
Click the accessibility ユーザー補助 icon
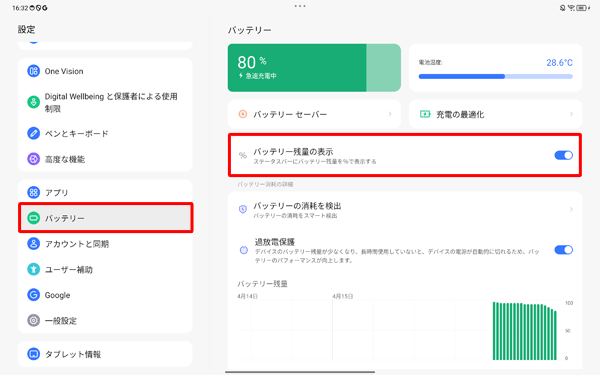[x=33, y=269]
